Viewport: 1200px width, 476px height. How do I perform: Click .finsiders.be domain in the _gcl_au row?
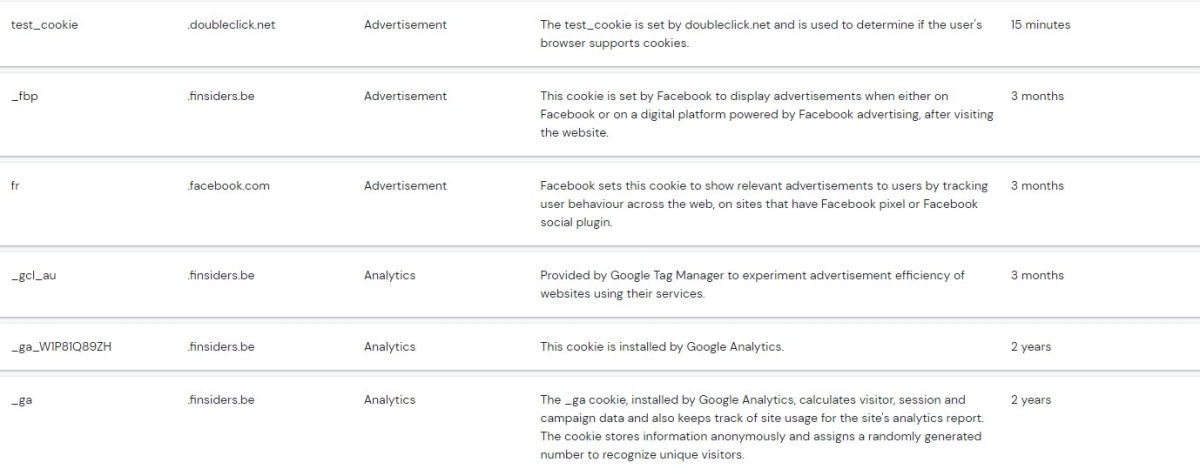[x=220, y=276]
